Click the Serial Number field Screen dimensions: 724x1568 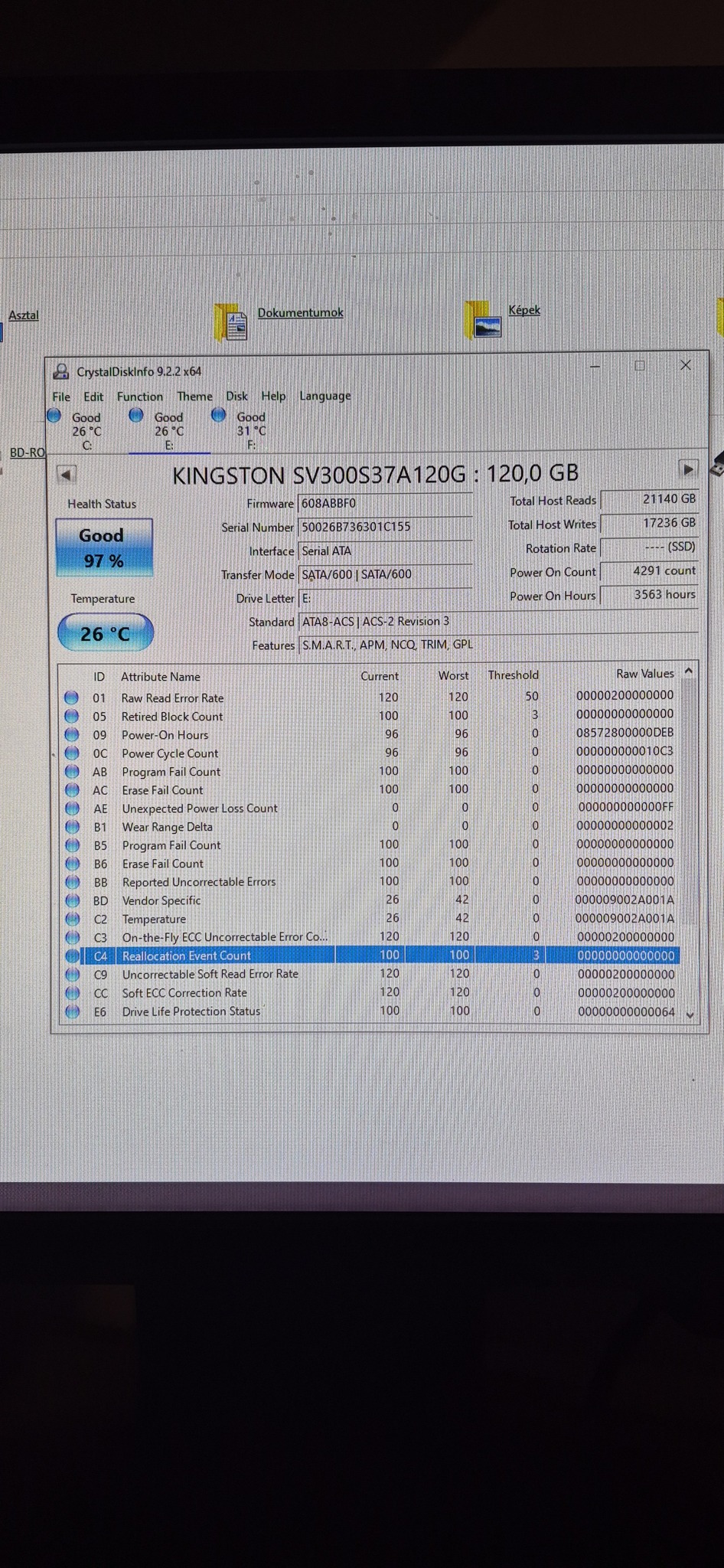385,528
